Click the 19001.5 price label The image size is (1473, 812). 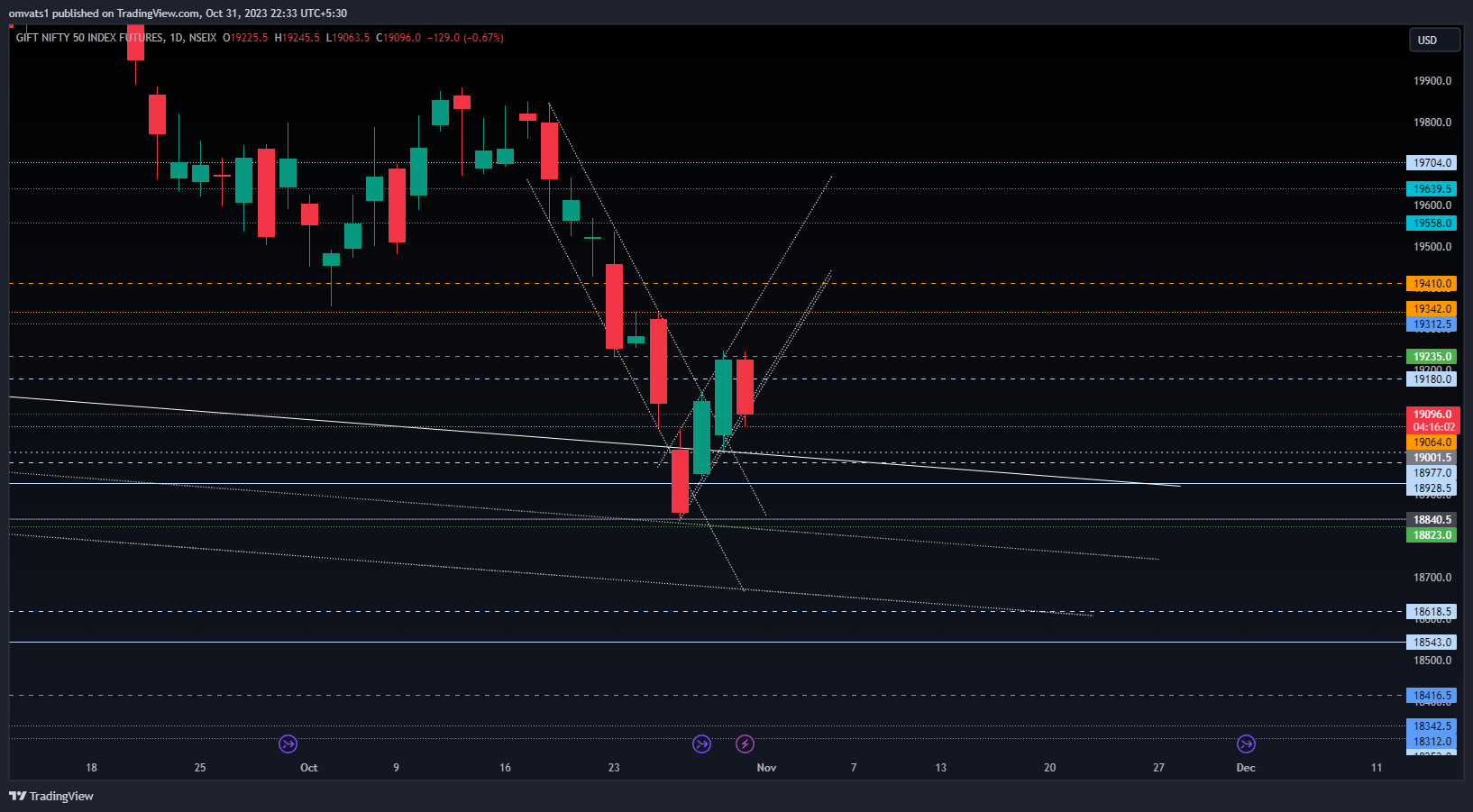(1432, 458)
